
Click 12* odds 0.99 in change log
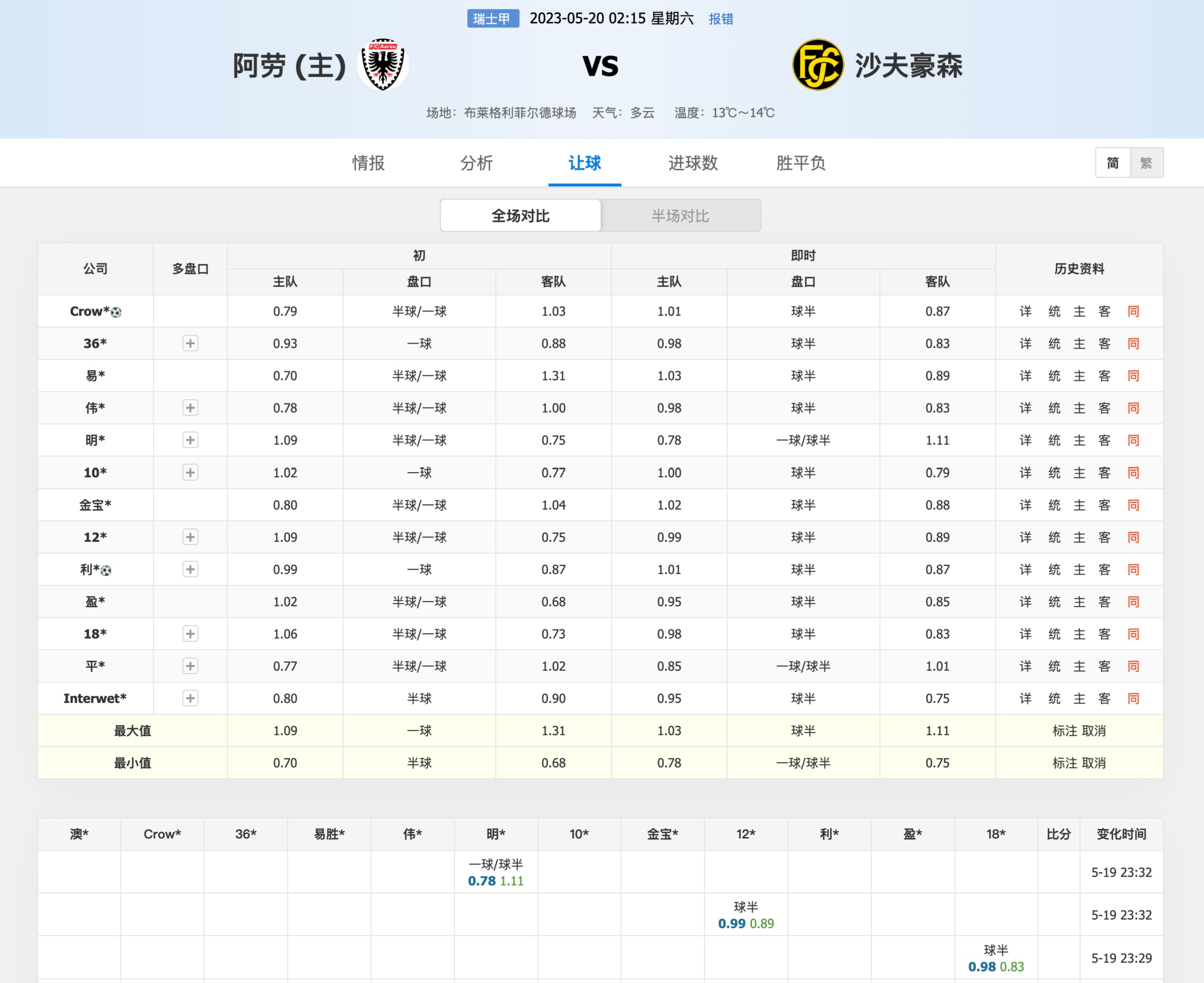(732, 923)
